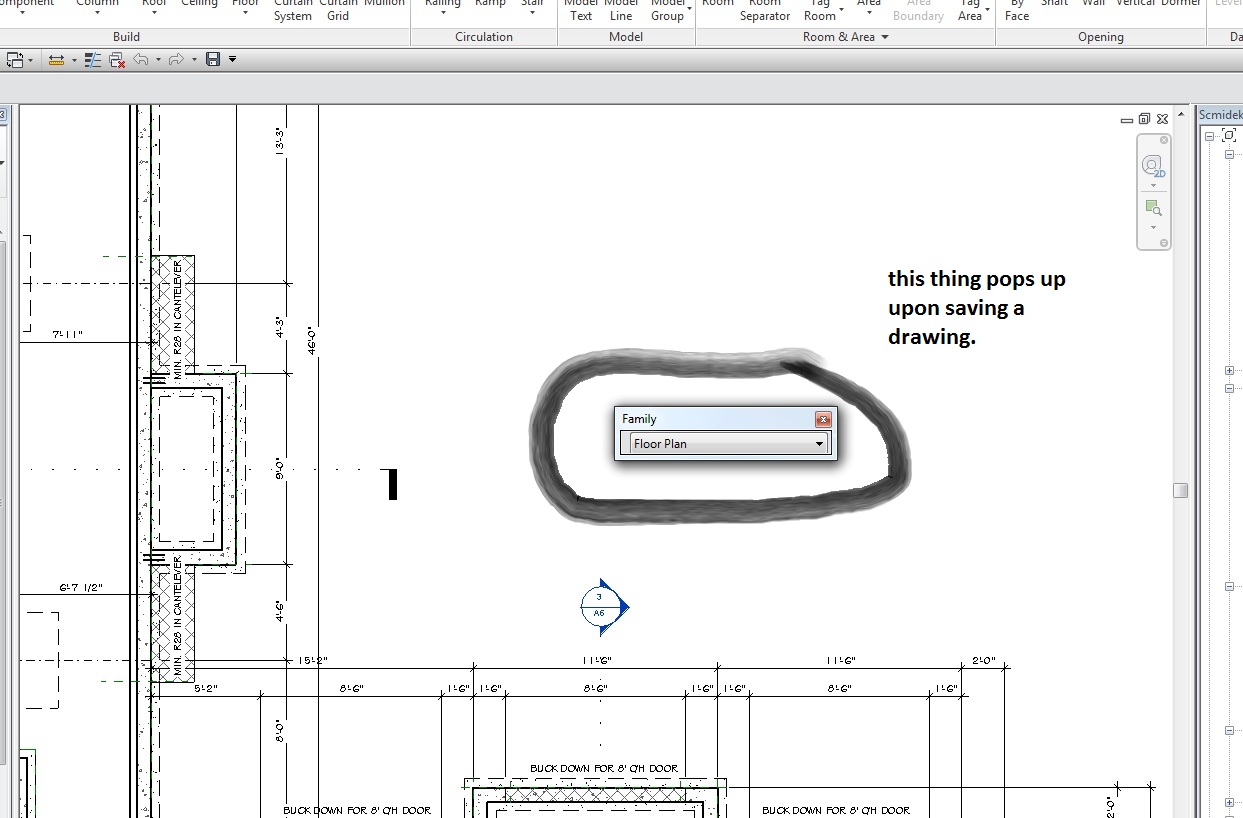Open the Undo history dropdown arrow

point(156,60)
